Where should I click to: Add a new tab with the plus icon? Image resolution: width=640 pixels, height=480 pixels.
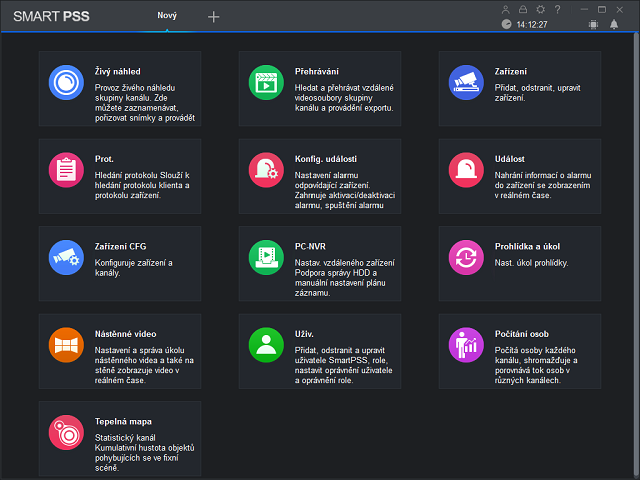(x=213, y=17)
